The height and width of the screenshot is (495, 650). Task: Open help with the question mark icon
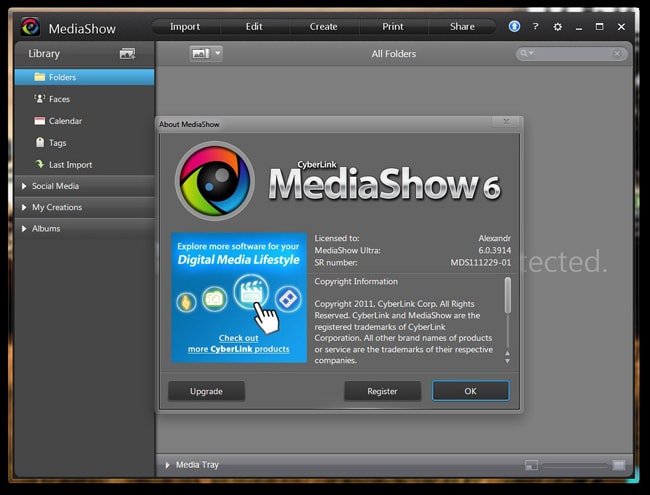coord(536,27)
